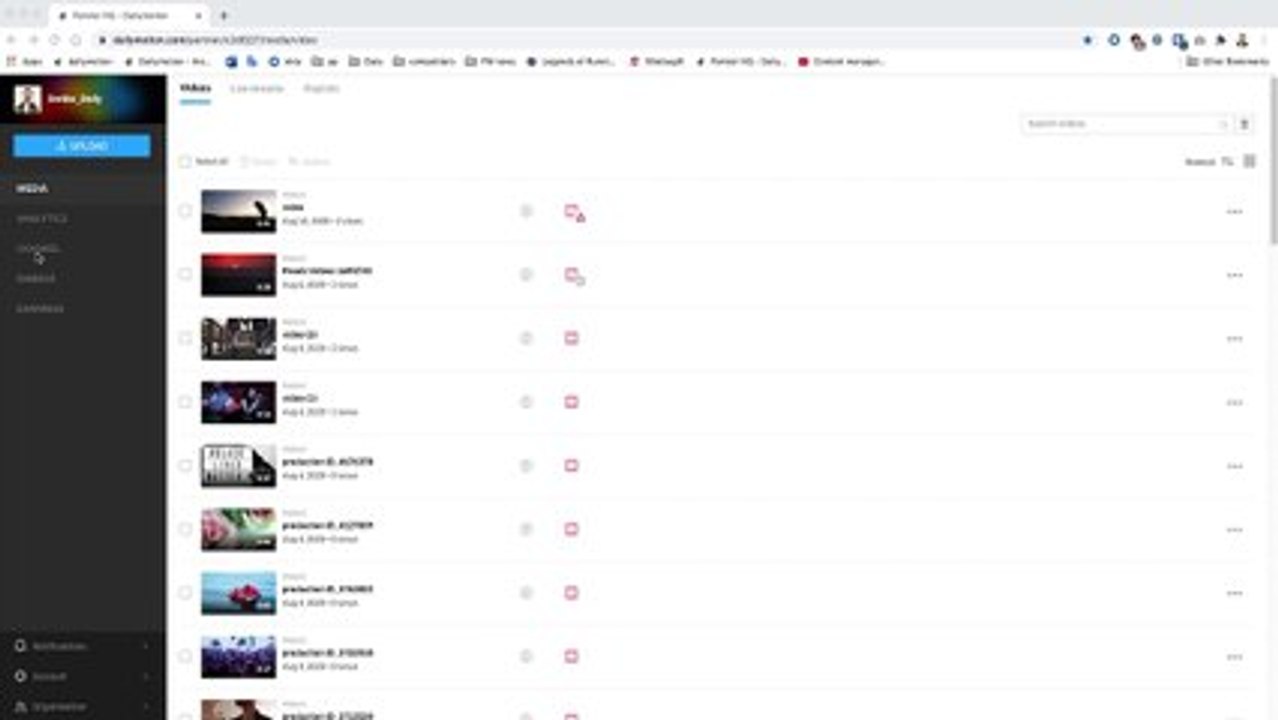Open three-dot menu on poster video row
Screen dimensions: 1278x720
pos(1234,466)
